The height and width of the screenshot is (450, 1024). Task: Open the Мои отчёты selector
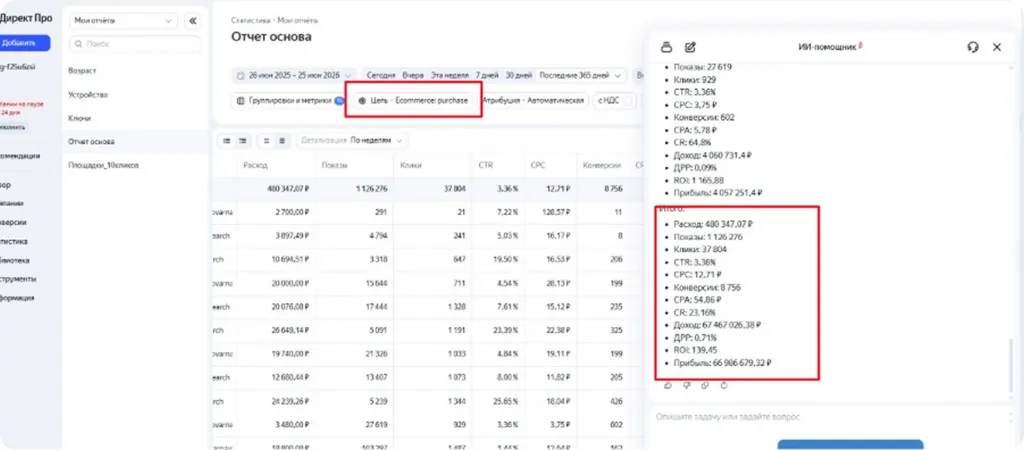123,21
